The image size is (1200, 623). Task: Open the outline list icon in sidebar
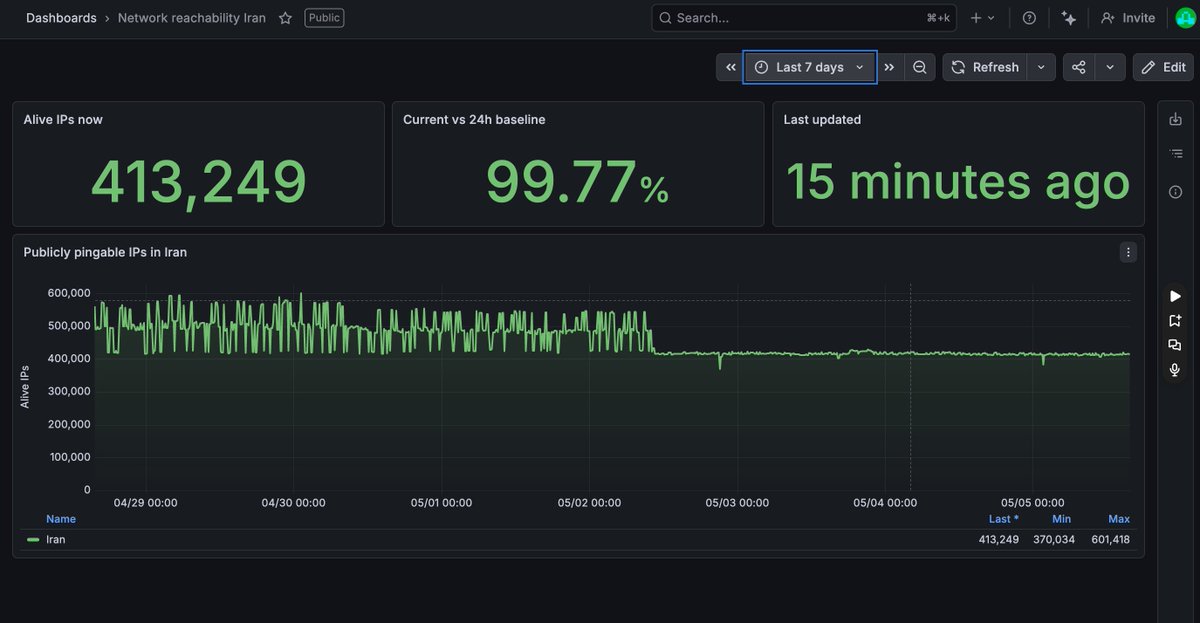coord(1175,154)
